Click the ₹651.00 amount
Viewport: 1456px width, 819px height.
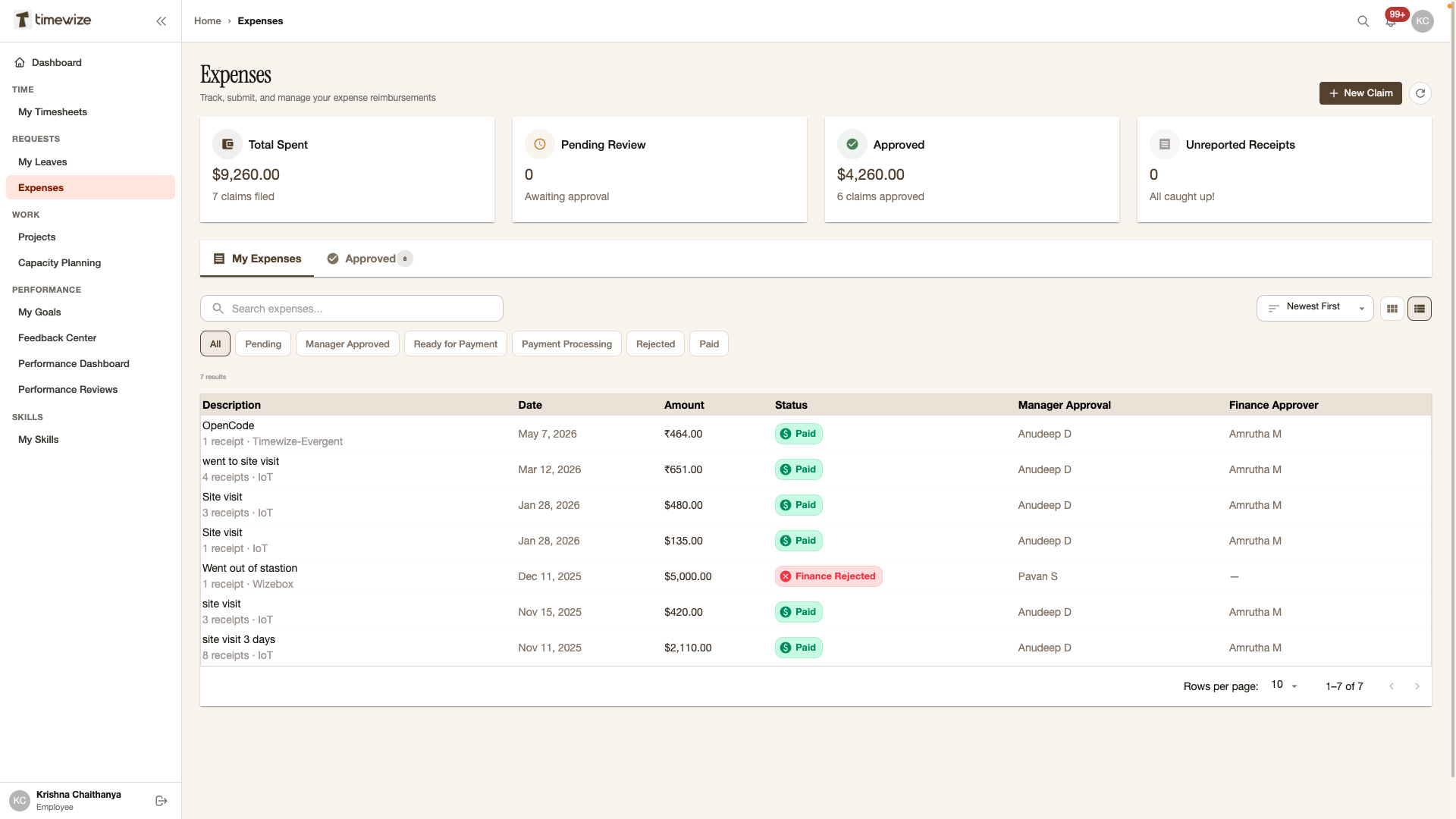[x=683, y=469]
